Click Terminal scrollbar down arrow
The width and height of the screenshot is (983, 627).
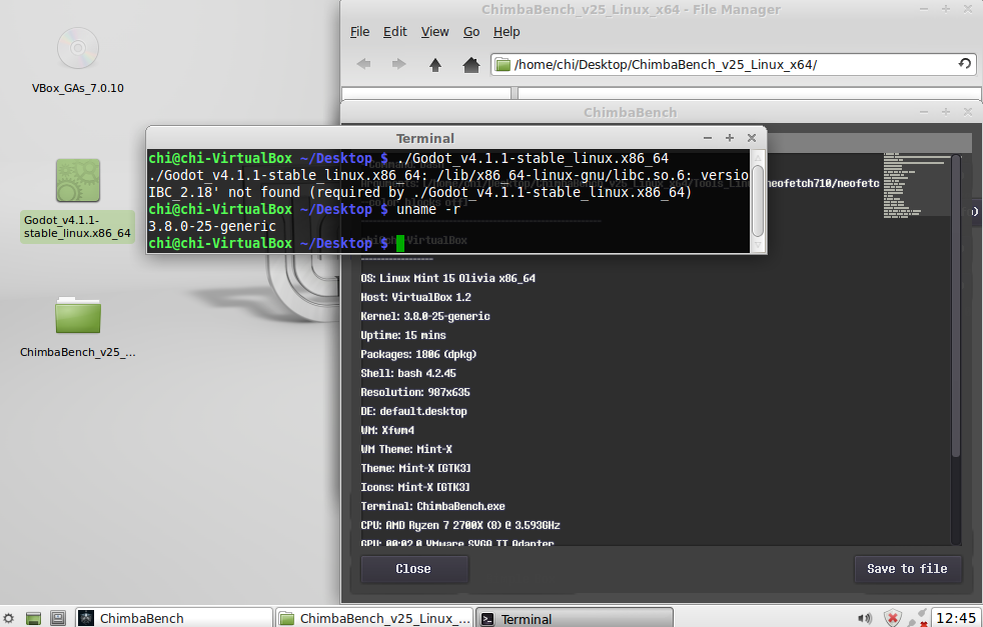pos(757,245)
